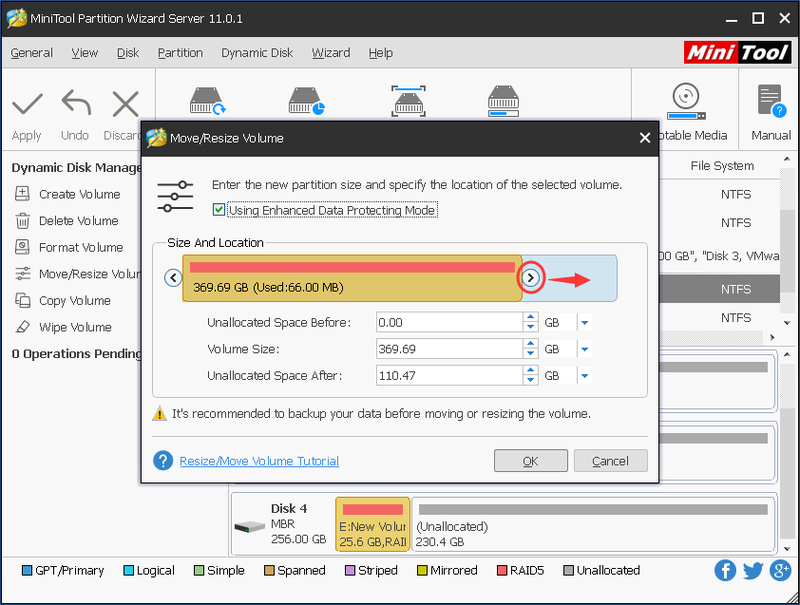Viewport: 800px width, 605px height.
Task: Click the Delete Volume trash icon
Action: click(22, 221)
